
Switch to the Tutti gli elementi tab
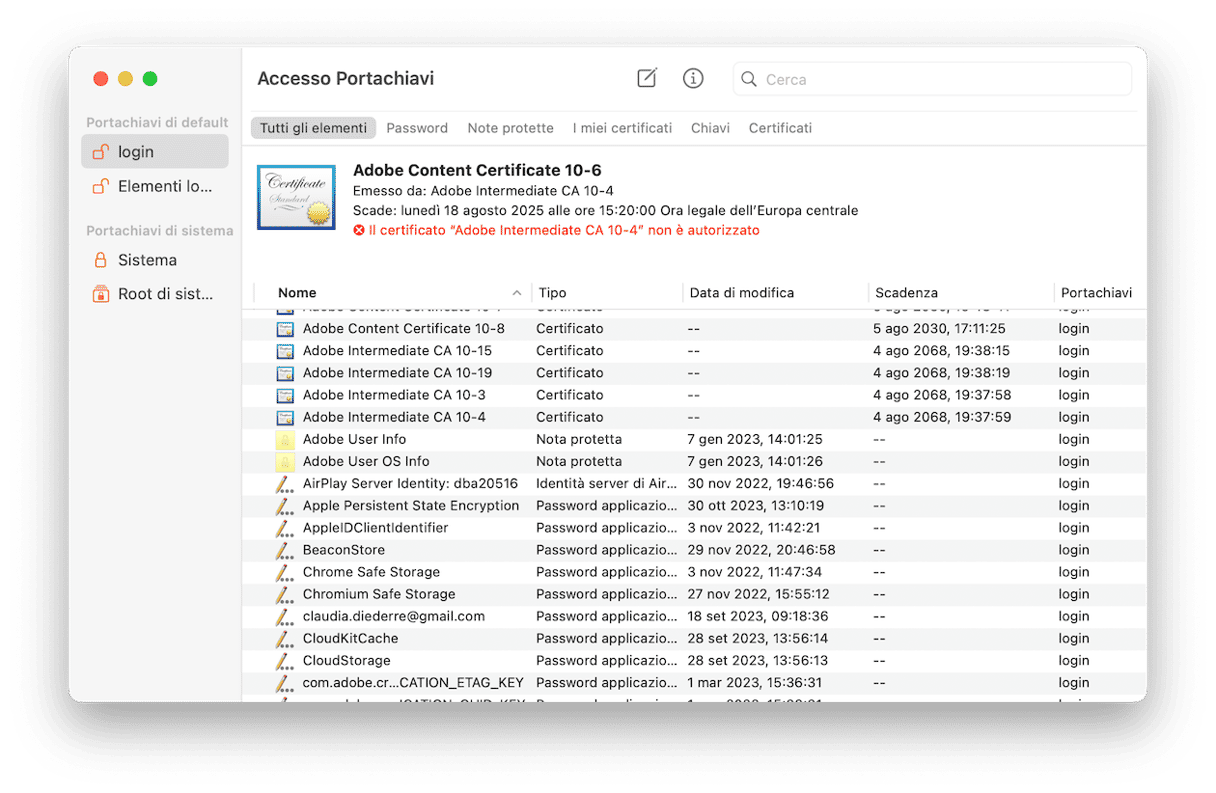[x=313, y=128]
